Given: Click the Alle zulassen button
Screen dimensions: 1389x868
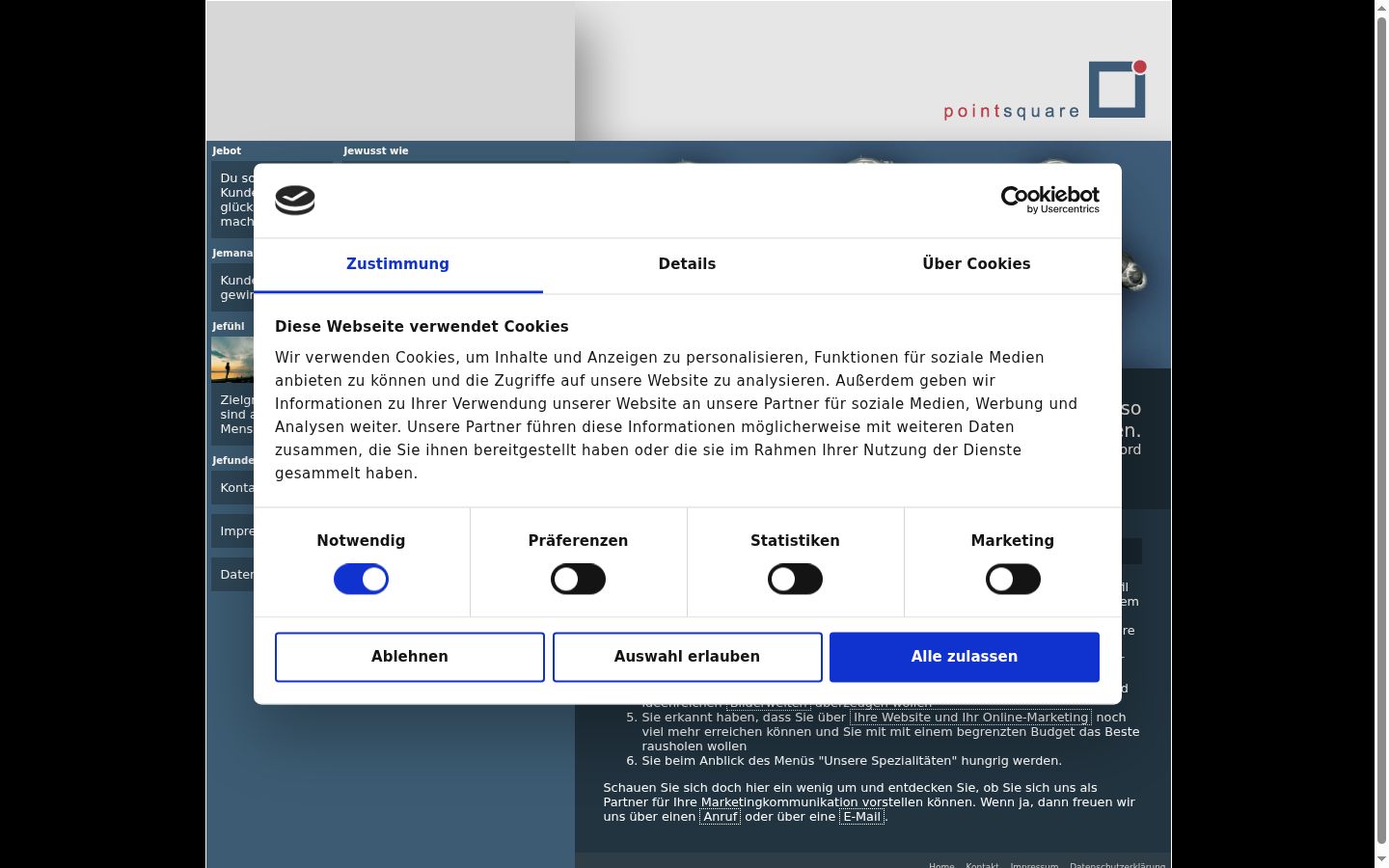Looking at the screenshot, I should 965,657.
